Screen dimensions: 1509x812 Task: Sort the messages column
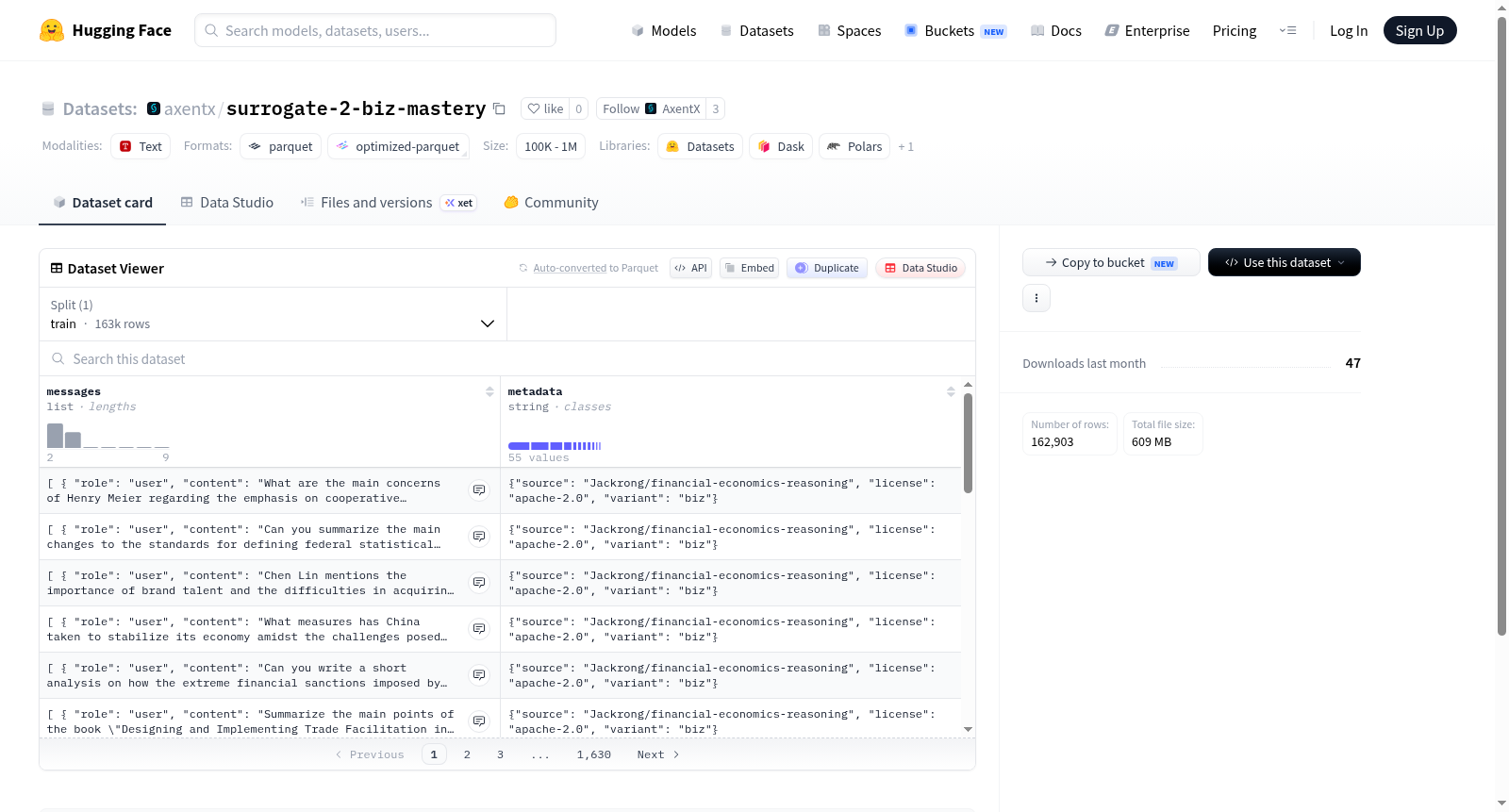coord(489,391)
